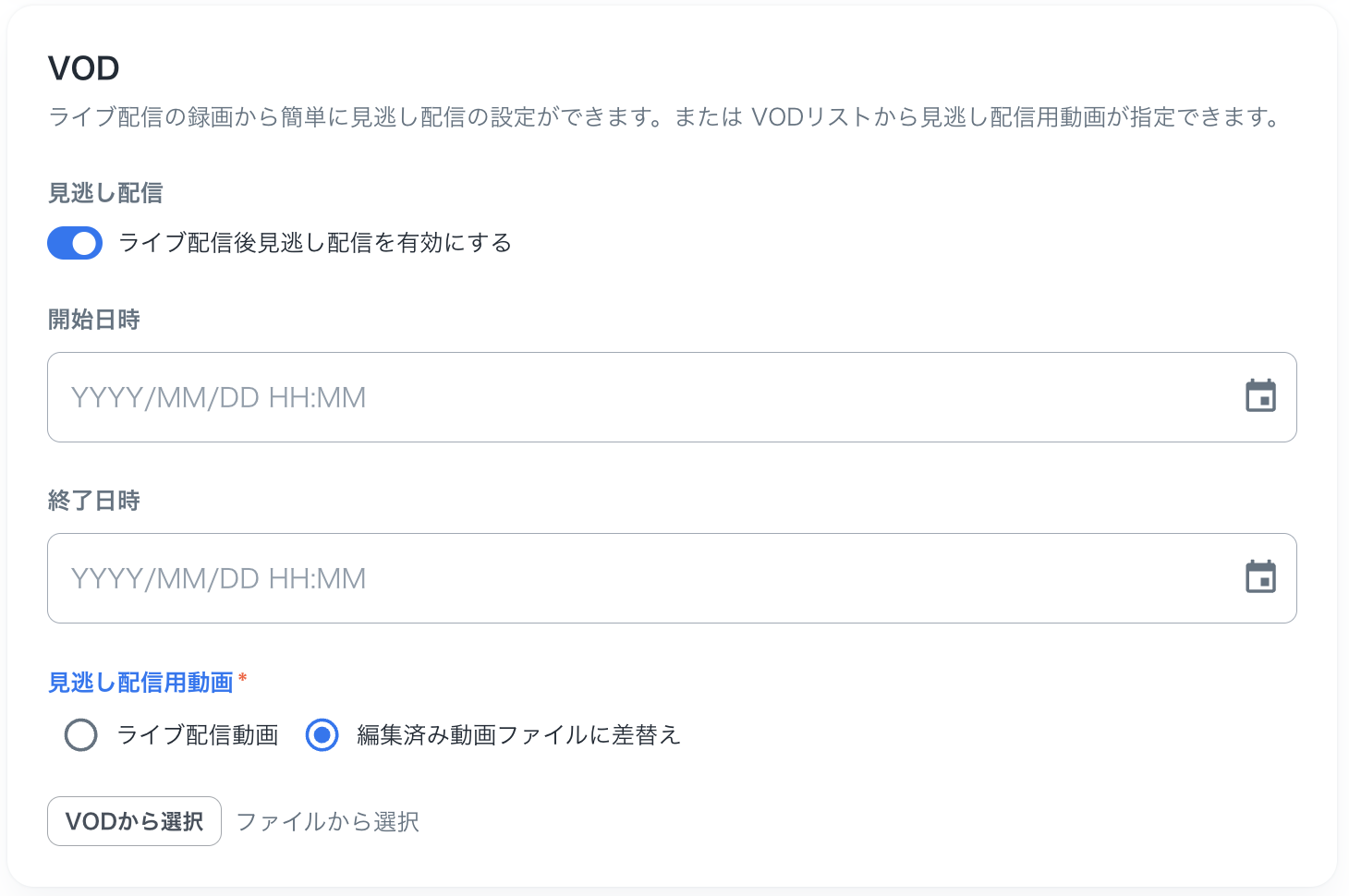Deselect the replacement video radio option
The width and height of the screenshot is (1349, 896).
(322, 735)
